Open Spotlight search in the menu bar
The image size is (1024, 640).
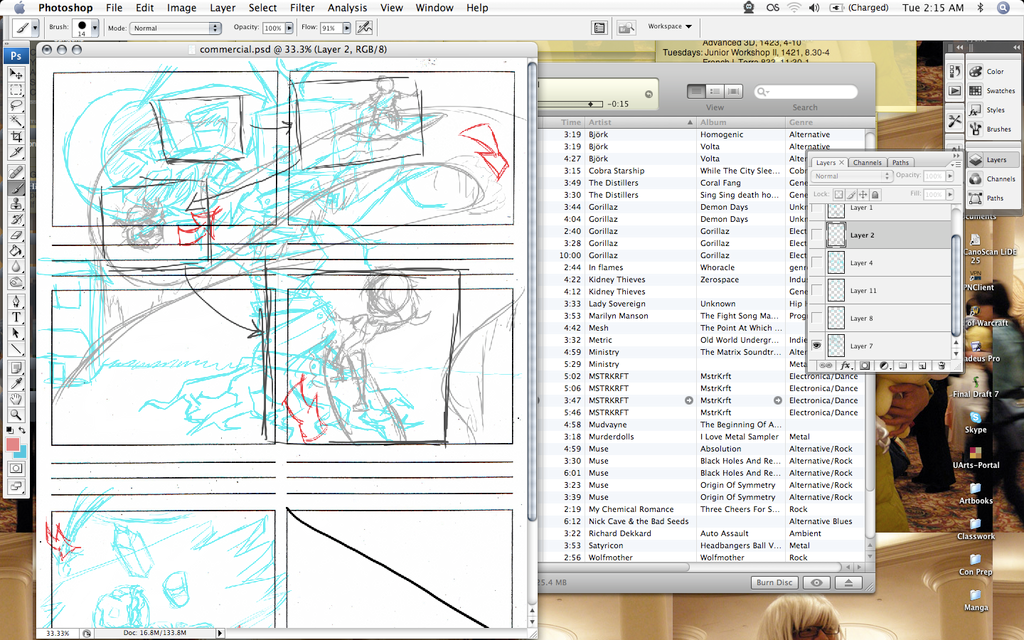(1003, 8)
